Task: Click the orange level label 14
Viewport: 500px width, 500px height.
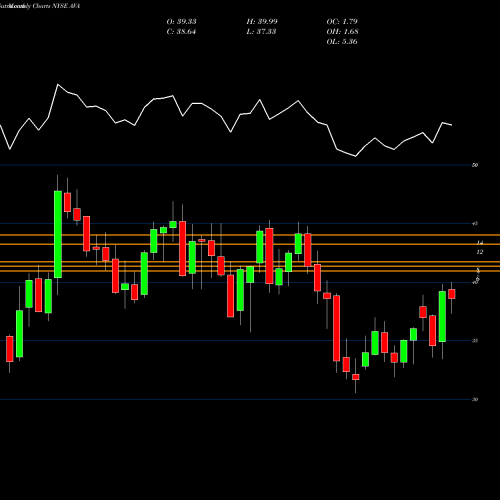Action: tap(480, 243)
